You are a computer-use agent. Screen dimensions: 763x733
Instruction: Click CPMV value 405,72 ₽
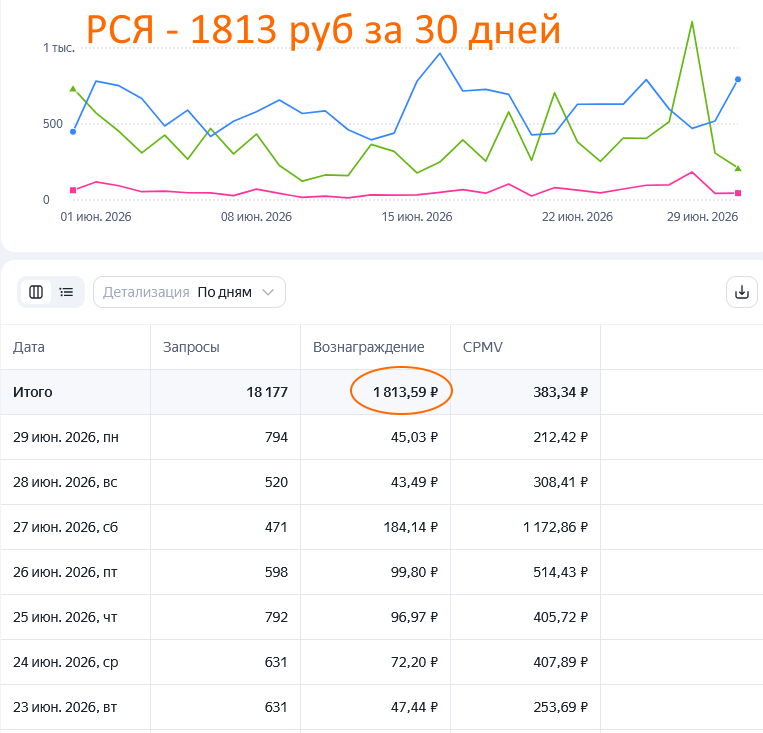561,617
